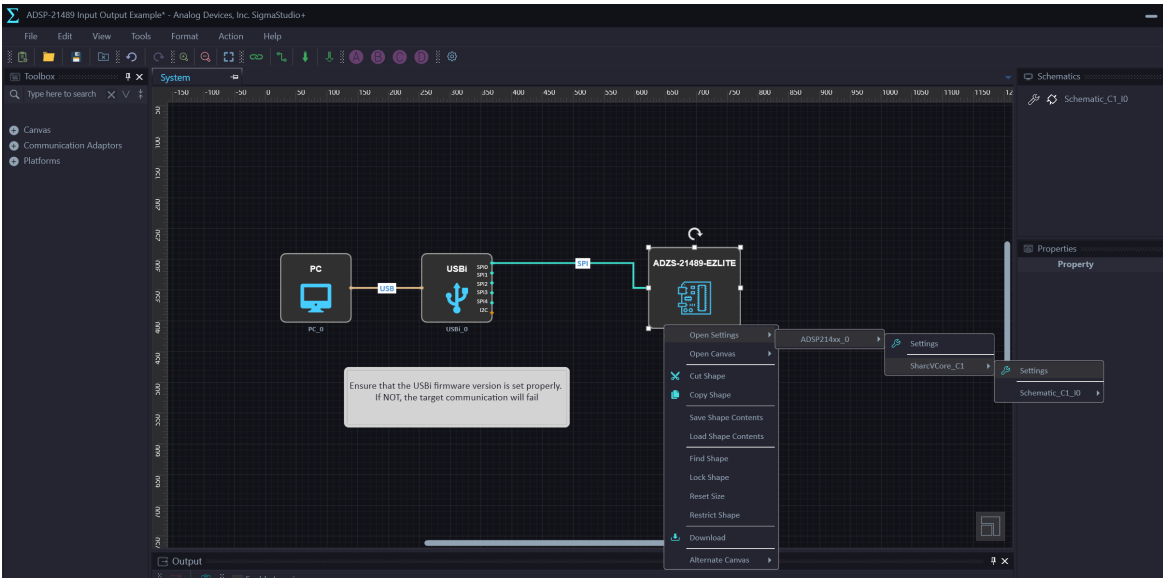Expand Open Canvas submenu

[722, 354]
